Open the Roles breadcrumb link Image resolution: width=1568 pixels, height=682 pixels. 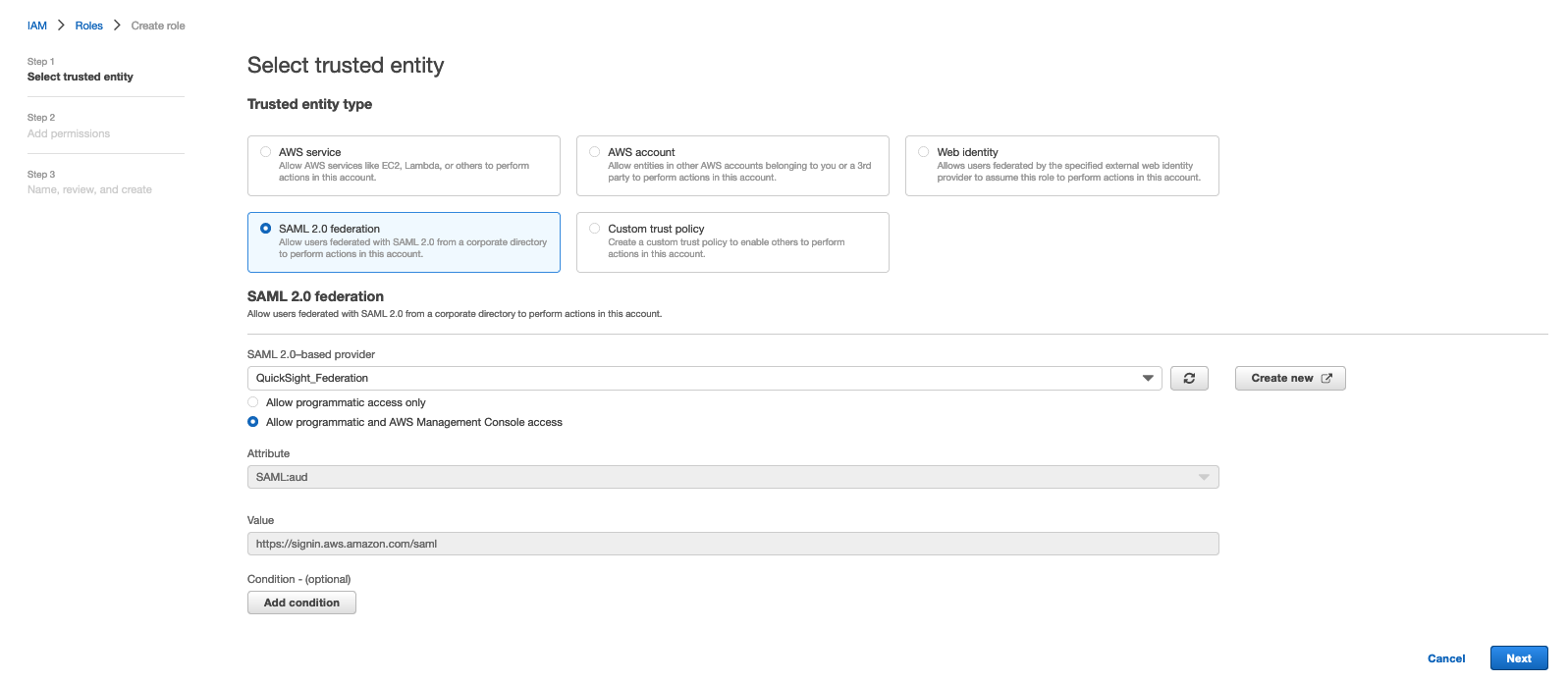tap(89, 26)
